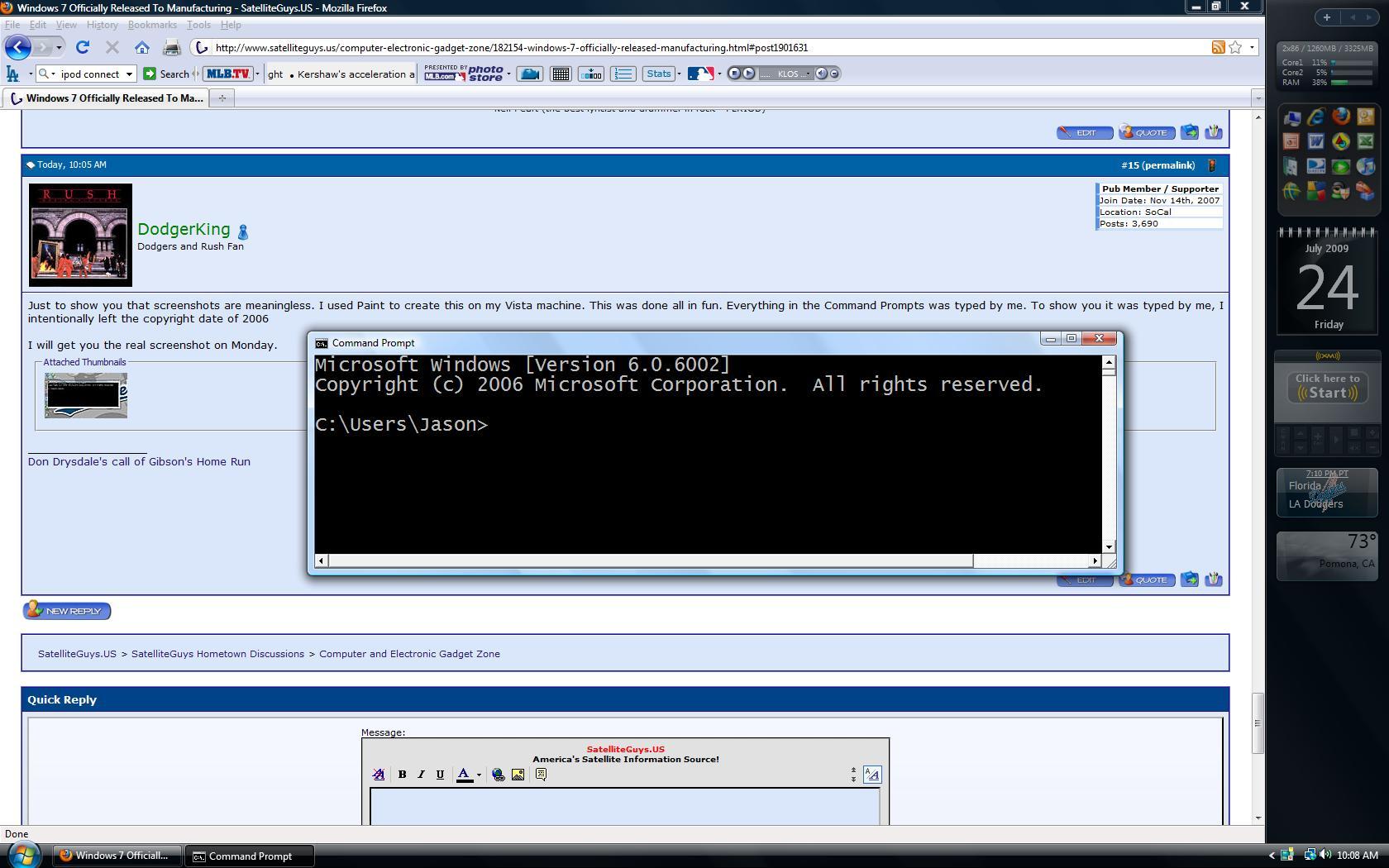Click the scoreboard icon on the MLB toolbar
The height and width of the screenshot is (868, 1389).
(591, 74)
